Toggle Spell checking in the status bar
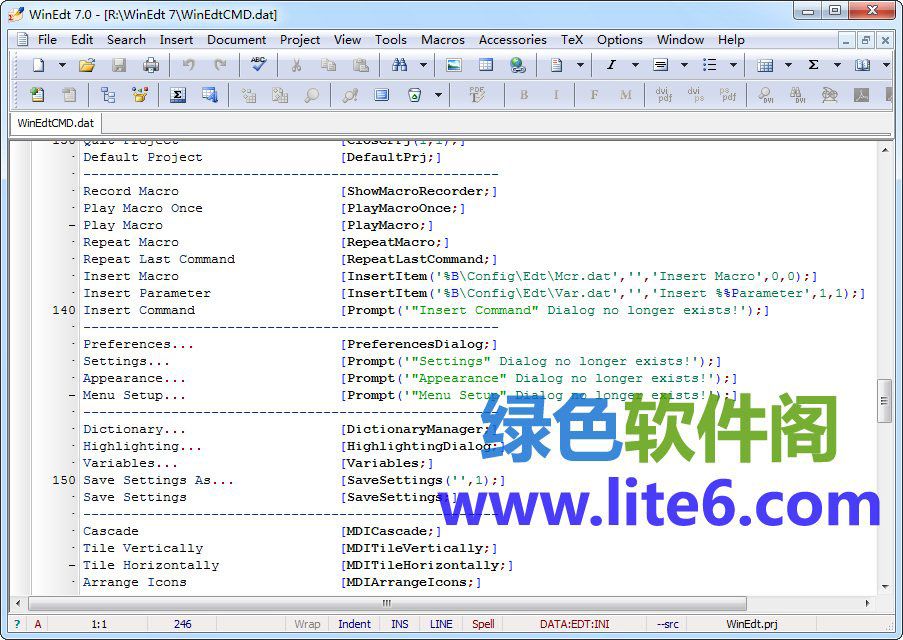This screenshot has width=903, height=640. [483, 624]
